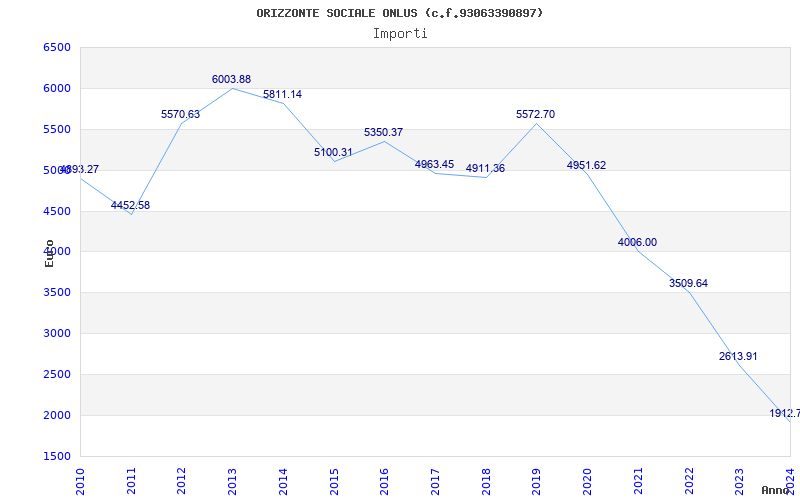Click the 2014 x-axis year label
Image resolution: width=800 pixels, height=500 pixels.
point(283,481)
